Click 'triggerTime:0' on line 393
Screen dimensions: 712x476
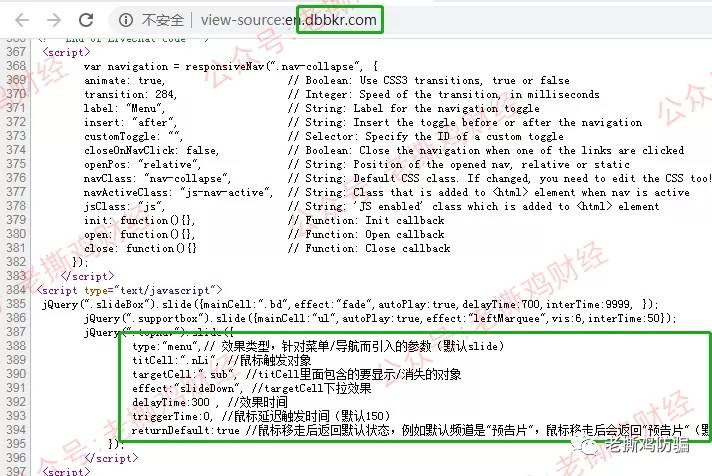click(173, 416)
